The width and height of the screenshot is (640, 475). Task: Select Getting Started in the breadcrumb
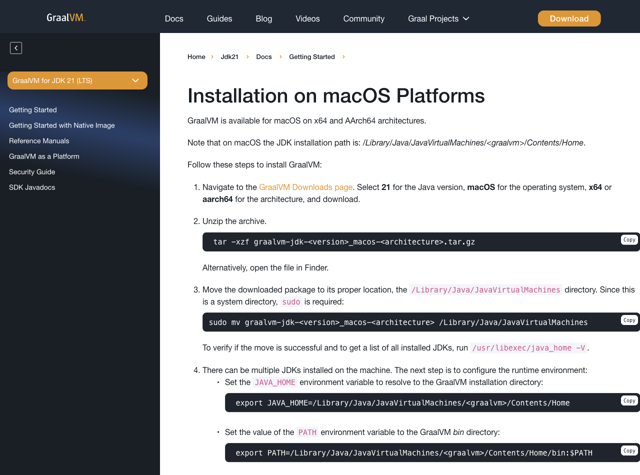pos(312,57)
